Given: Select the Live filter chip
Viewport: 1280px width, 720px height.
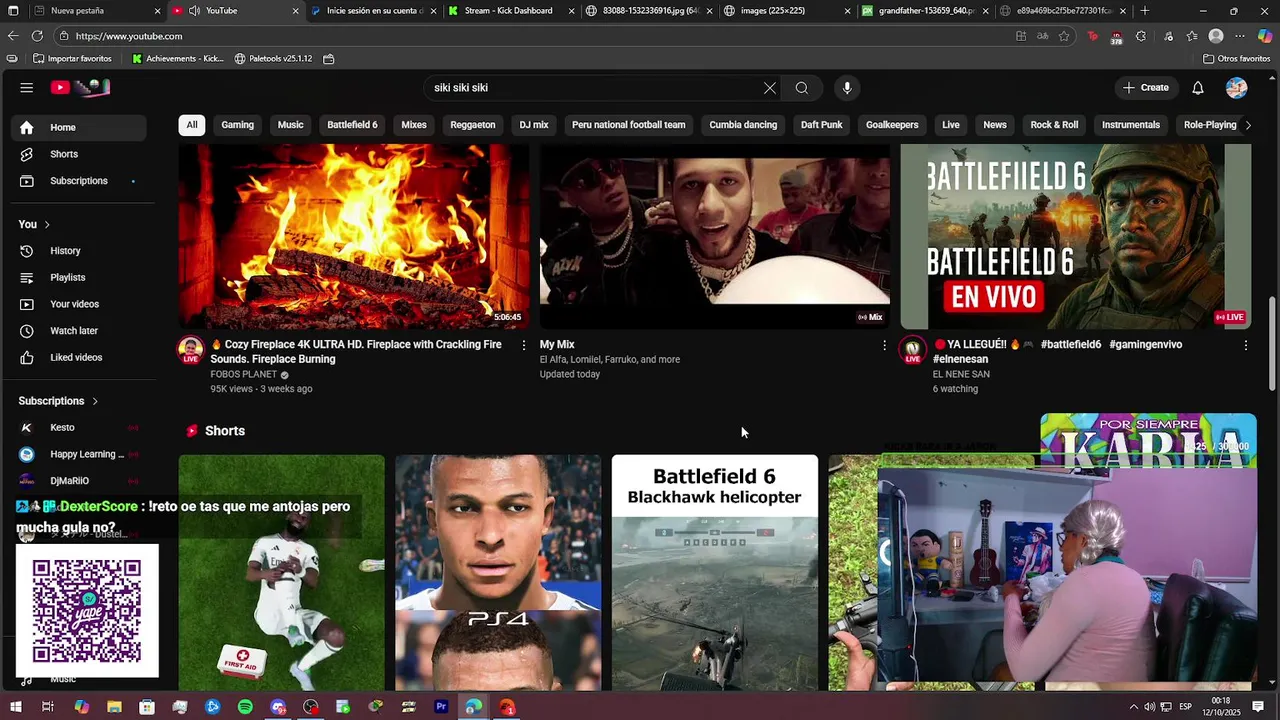Looking at the screenshot, I should [951, 125].
